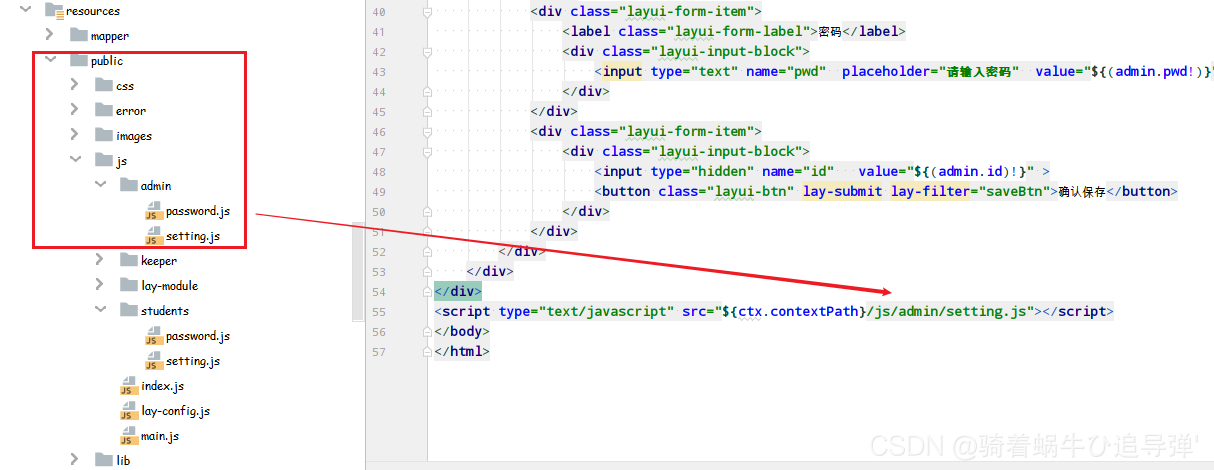Expand the images folder chevron
1214x470 pixels.
[75, 136]
